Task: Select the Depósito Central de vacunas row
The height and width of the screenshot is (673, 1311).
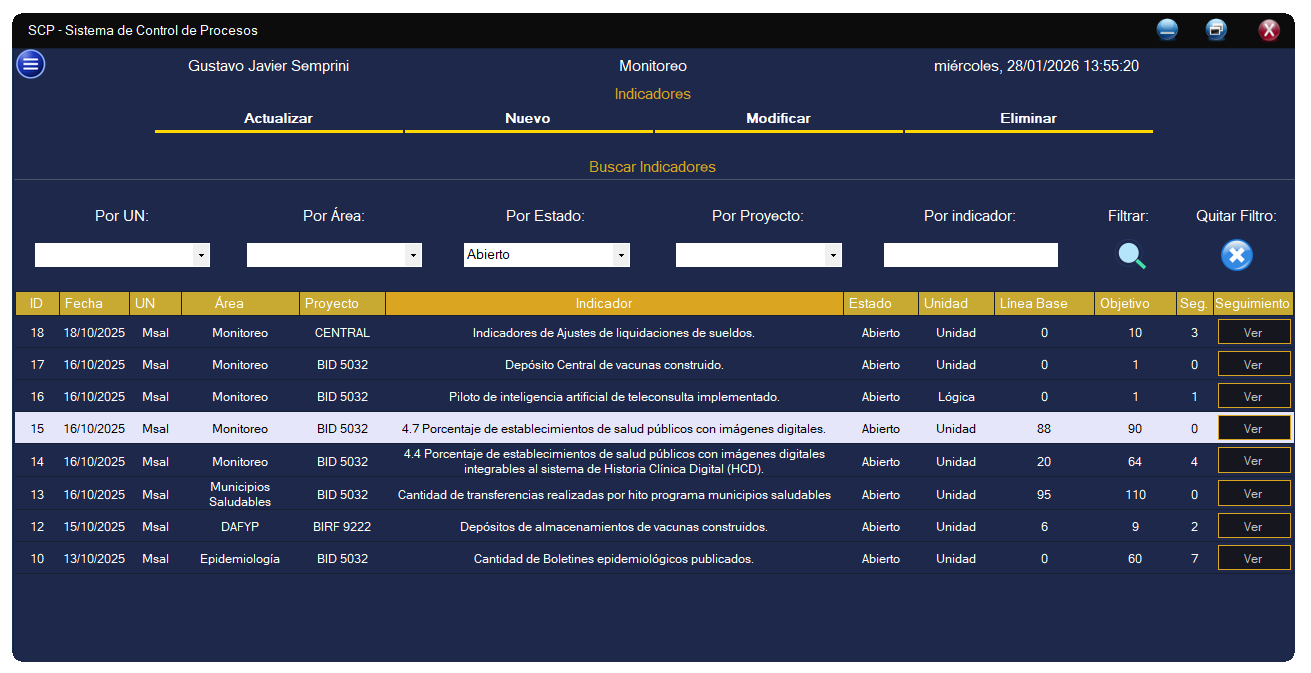Action: tap(614, 365)
